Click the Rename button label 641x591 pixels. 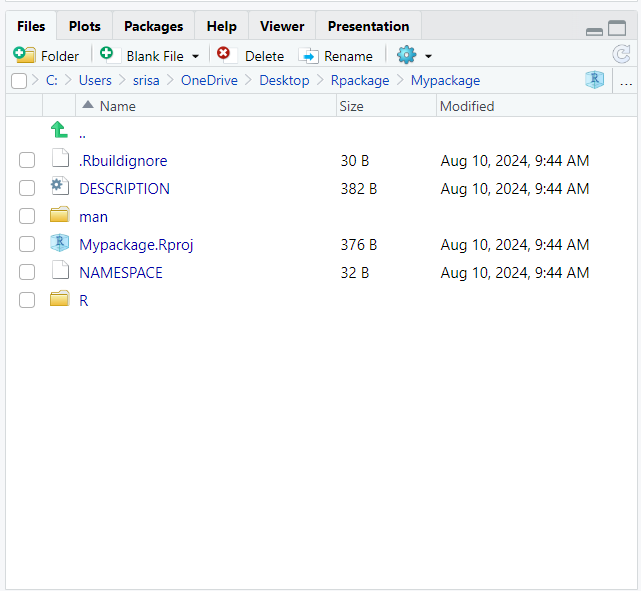[x=348, y=56]
